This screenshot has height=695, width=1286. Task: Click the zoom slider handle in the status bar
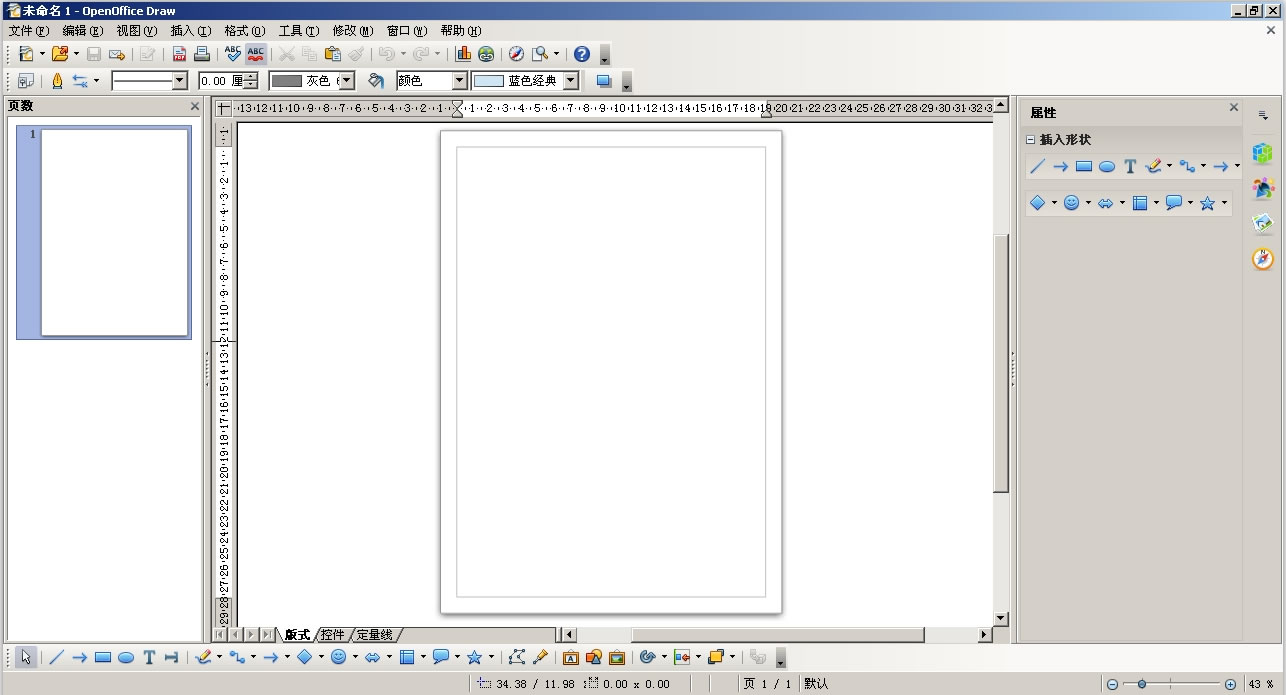[x=1142, y=684]
